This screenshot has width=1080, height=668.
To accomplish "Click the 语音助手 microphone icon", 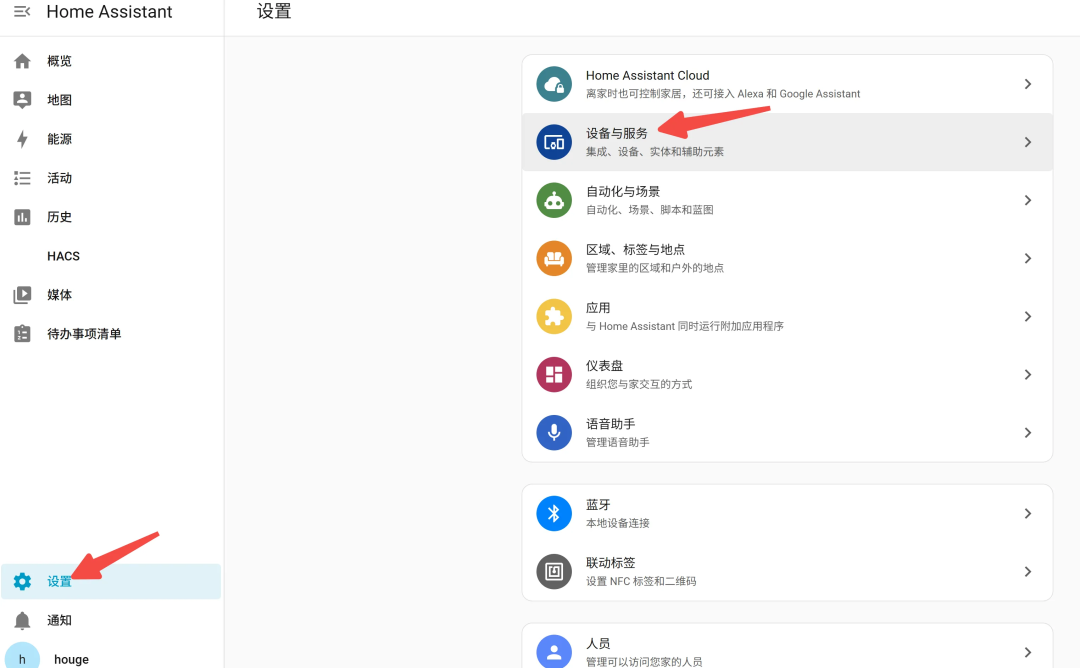I will [554, 432].
